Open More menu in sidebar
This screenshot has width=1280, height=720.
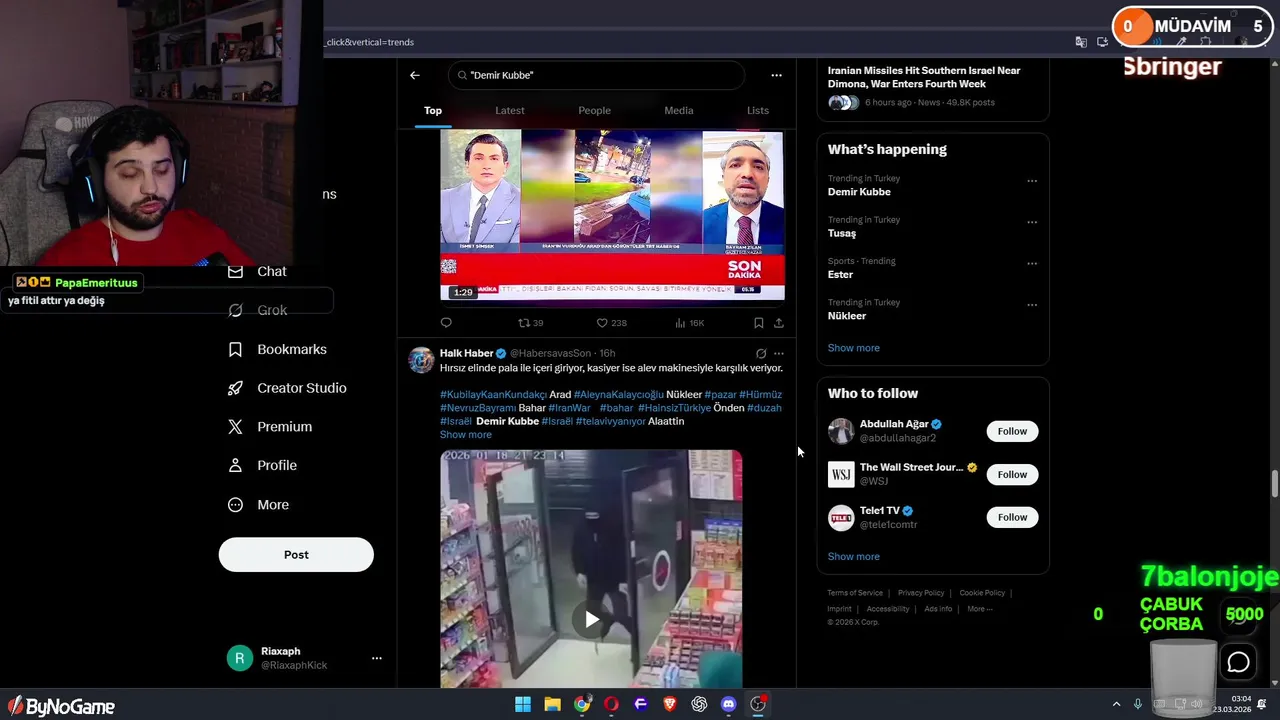[259, 505]
